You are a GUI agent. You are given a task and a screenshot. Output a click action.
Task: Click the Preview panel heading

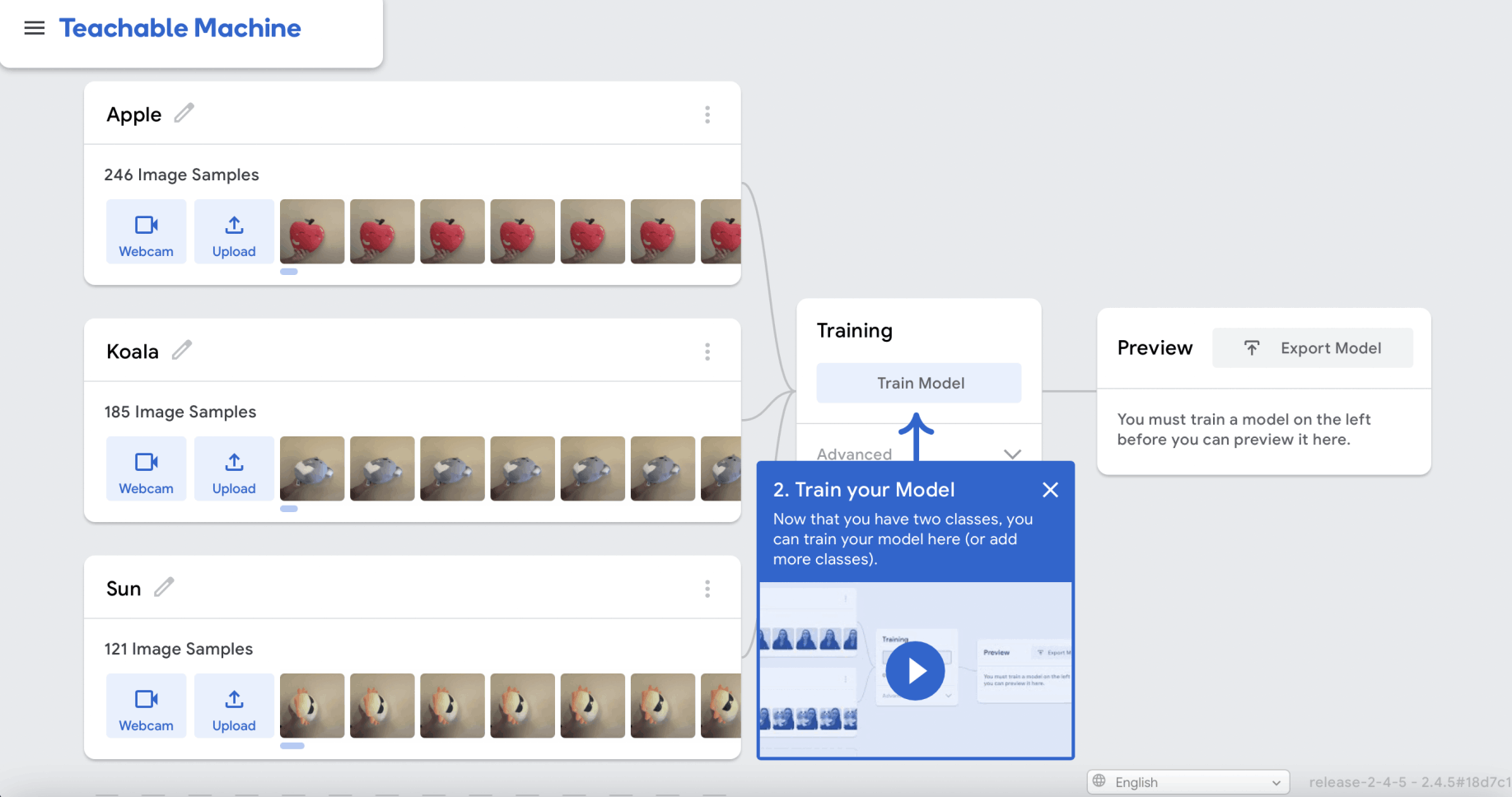pyautogui.click(x=1155, y=348)
